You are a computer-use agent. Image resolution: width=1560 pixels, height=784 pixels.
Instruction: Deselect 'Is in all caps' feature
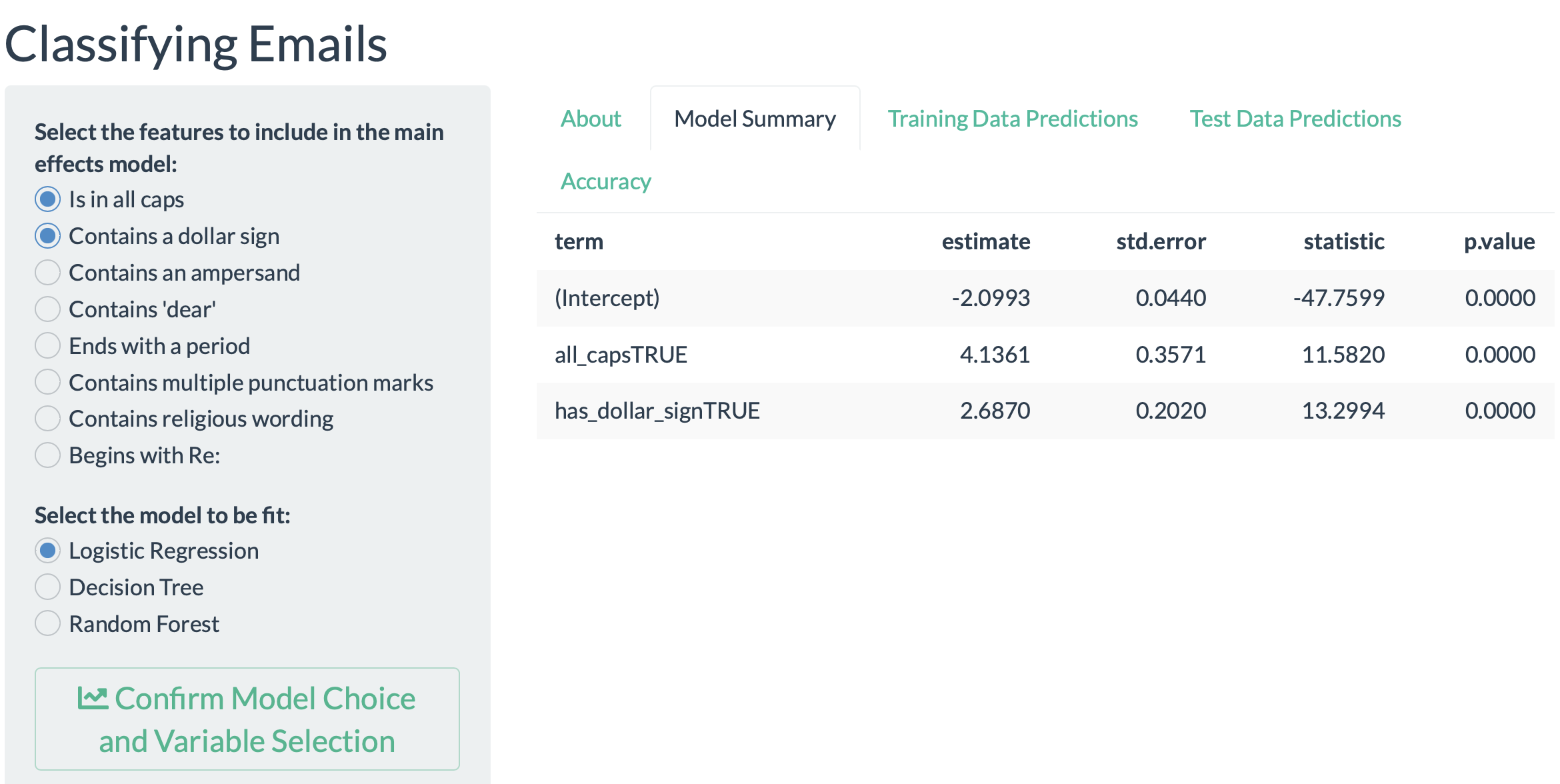pyautogui.click(x=47, y=199)
